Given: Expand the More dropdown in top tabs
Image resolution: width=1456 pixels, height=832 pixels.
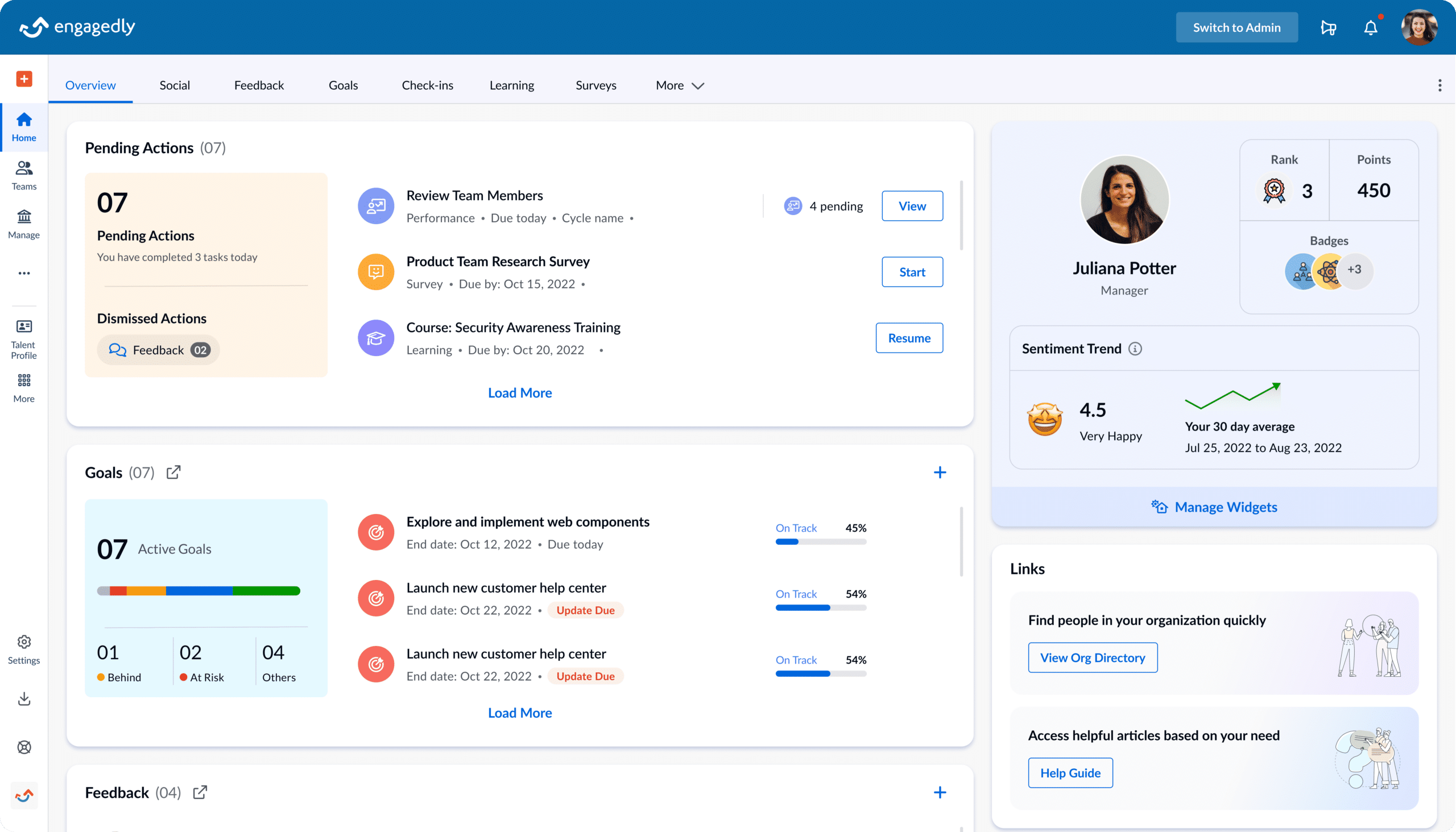Looking at the screenshot, I should coord(680,85).
